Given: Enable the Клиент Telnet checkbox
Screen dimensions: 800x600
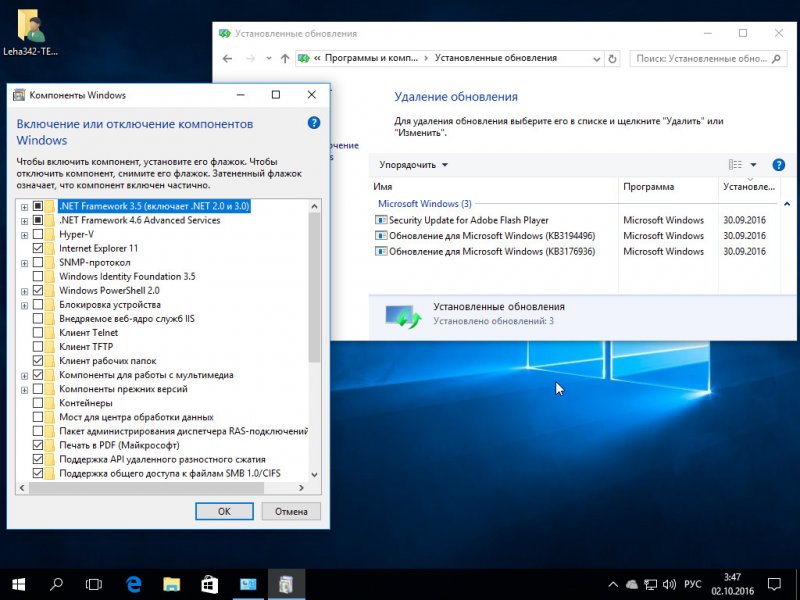Looking at the screenshot, I should 38,333.
